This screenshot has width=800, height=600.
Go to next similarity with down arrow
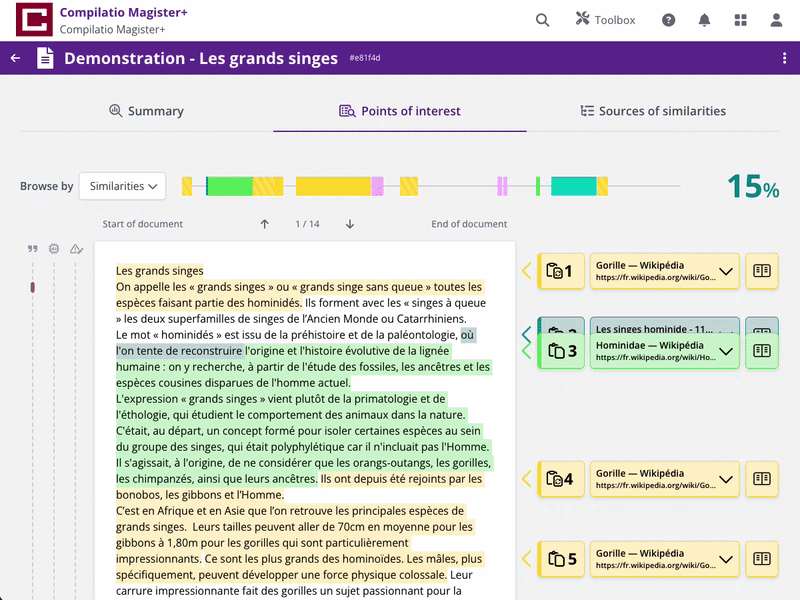tap(350, 224)
